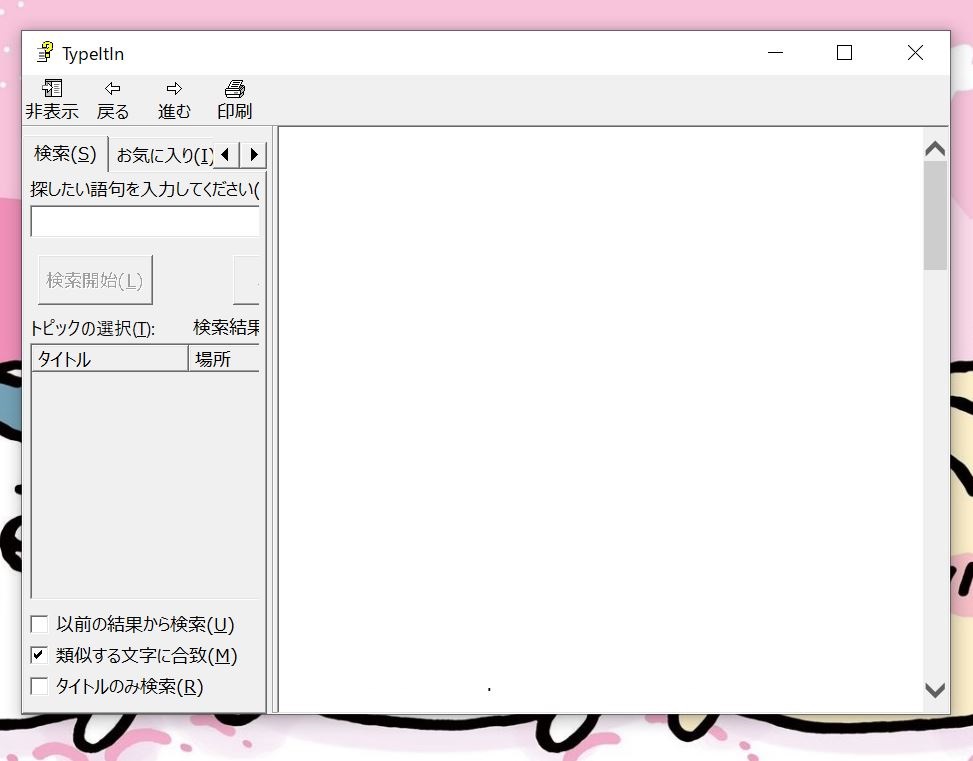This screenshot has height=761, width=973.
Task: Sort by the 場所 column header
Action: pyautogui.click(x=224, y=359)
